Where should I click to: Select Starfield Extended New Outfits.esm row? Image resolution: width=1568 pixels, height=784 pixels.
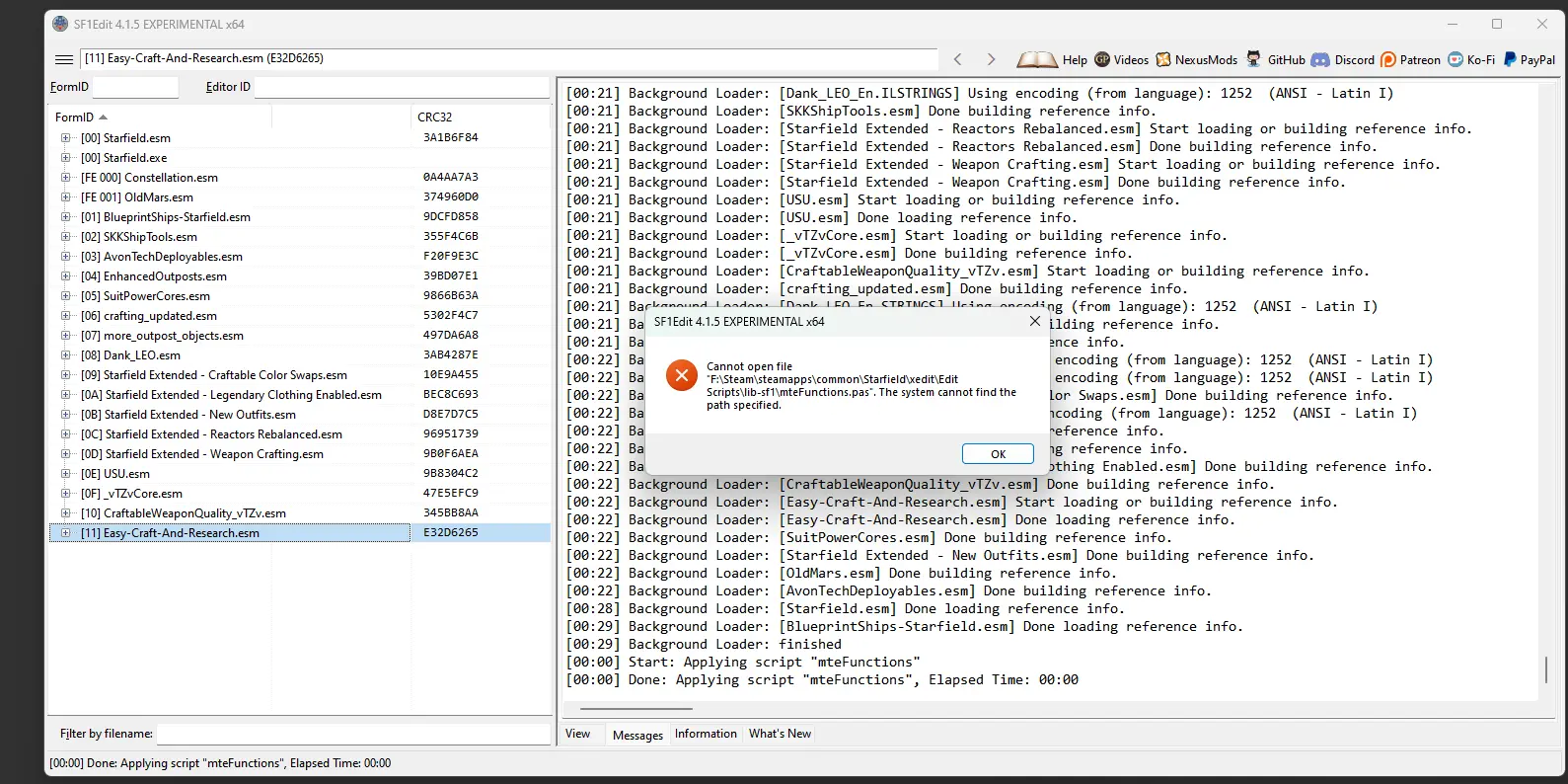click(x=300, y=415)
